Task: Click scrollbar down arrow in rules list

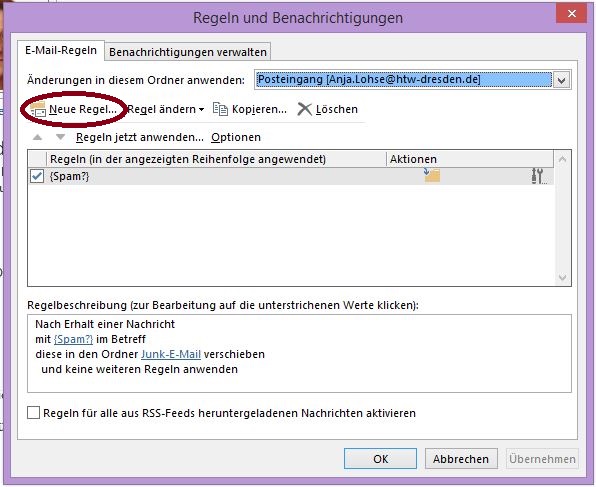Action: (x=563, y=278)
